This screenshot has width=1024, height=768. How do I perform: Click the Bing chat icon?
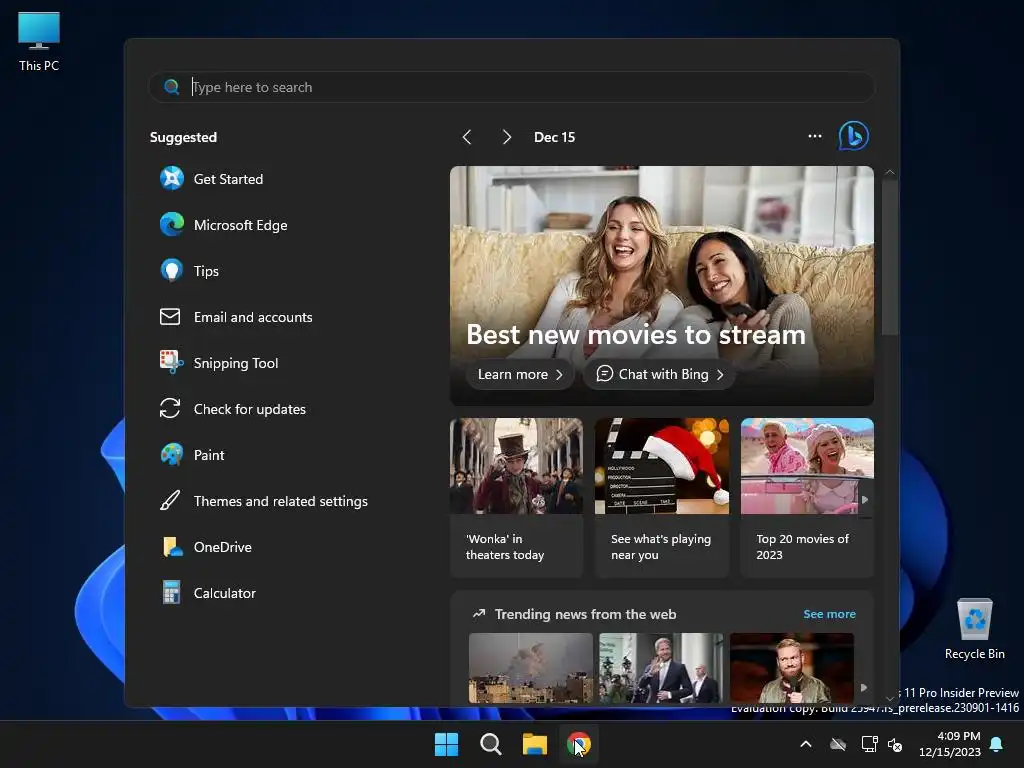coord(854,136)
